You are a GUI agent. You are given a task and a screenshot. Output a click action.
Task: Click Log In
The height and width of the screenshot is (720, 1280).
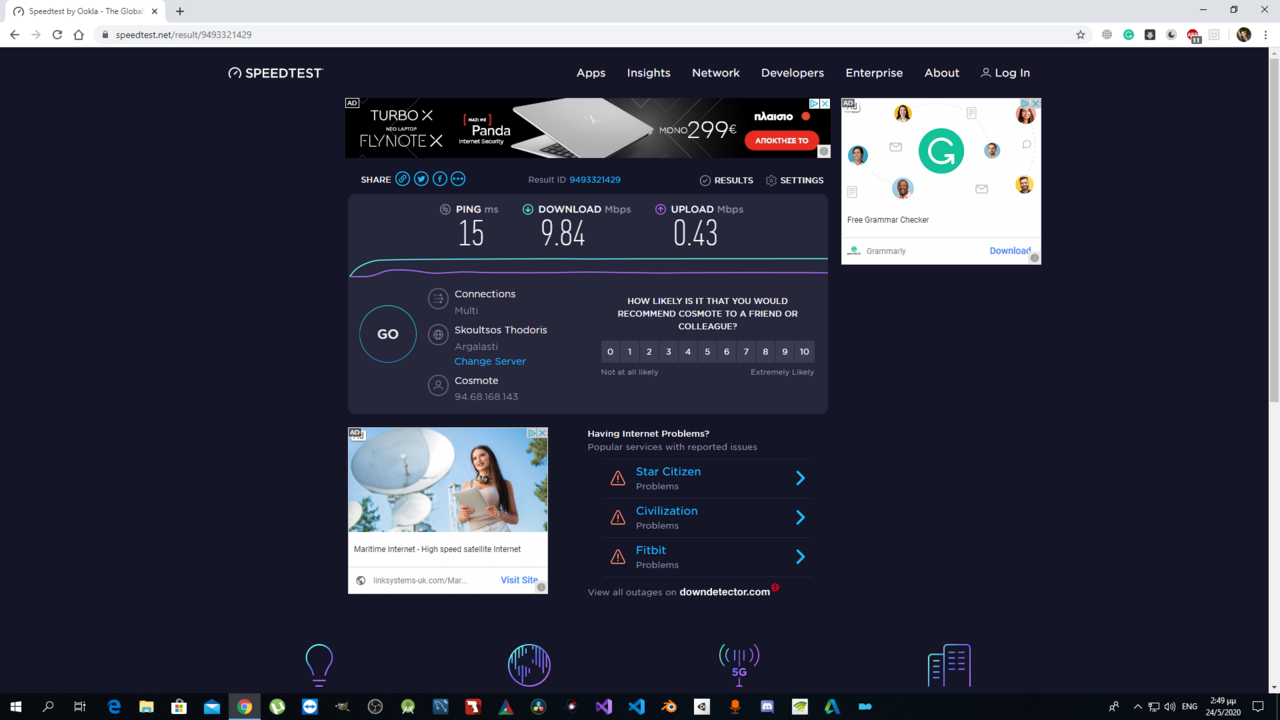pos(1005,73)
